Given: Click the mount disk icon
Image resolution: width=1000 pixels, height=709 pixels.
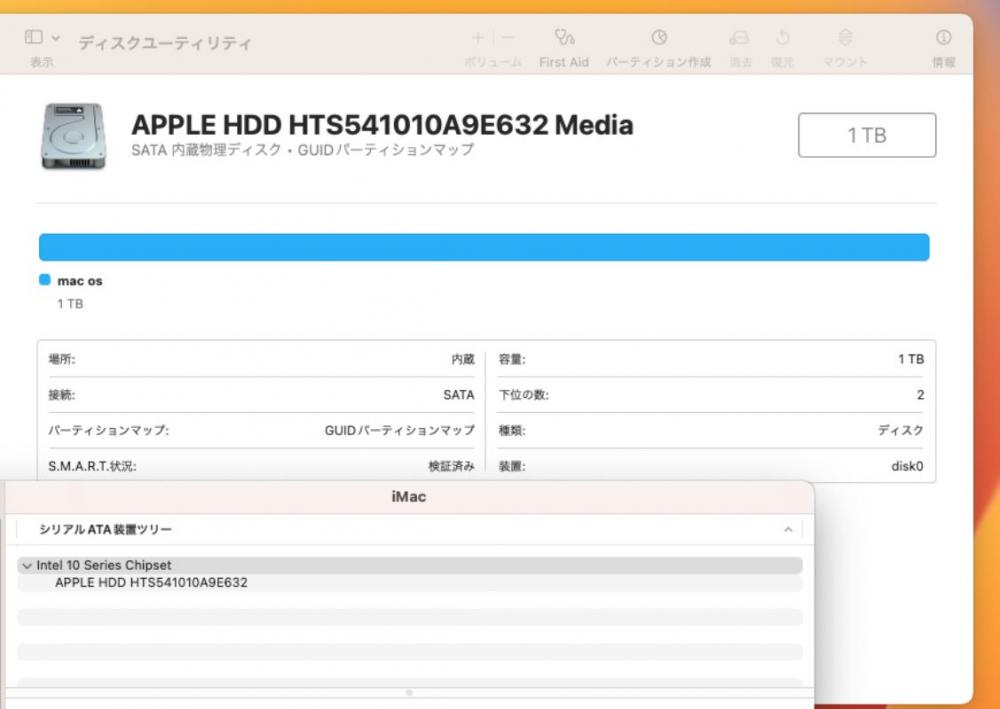Looking at the screenshot, I should 845,38.
